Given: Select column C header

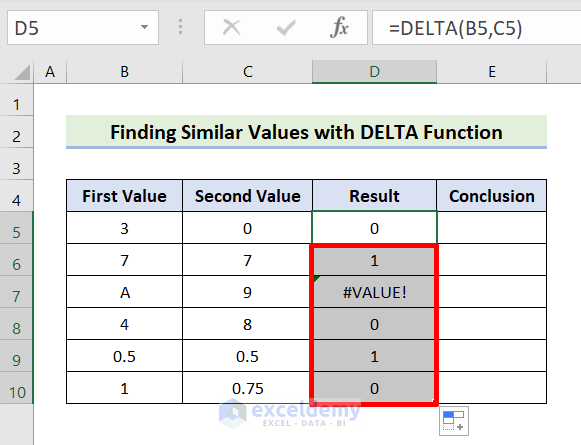Looking at the screenshot, I should pos(248,72).
